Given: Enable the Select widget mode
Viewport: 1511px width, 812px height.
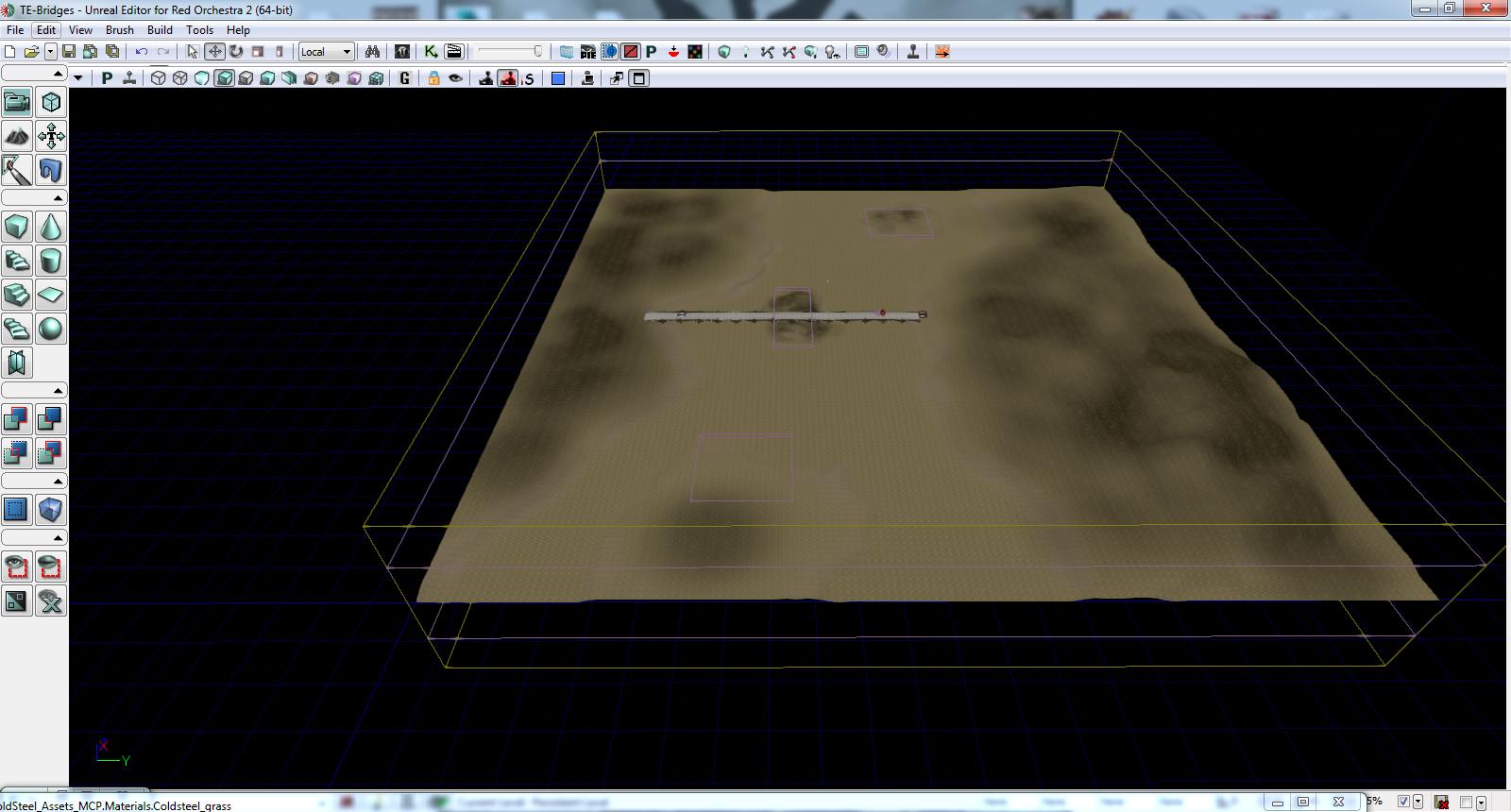Looking at the screenshot, I should [194, 52].
